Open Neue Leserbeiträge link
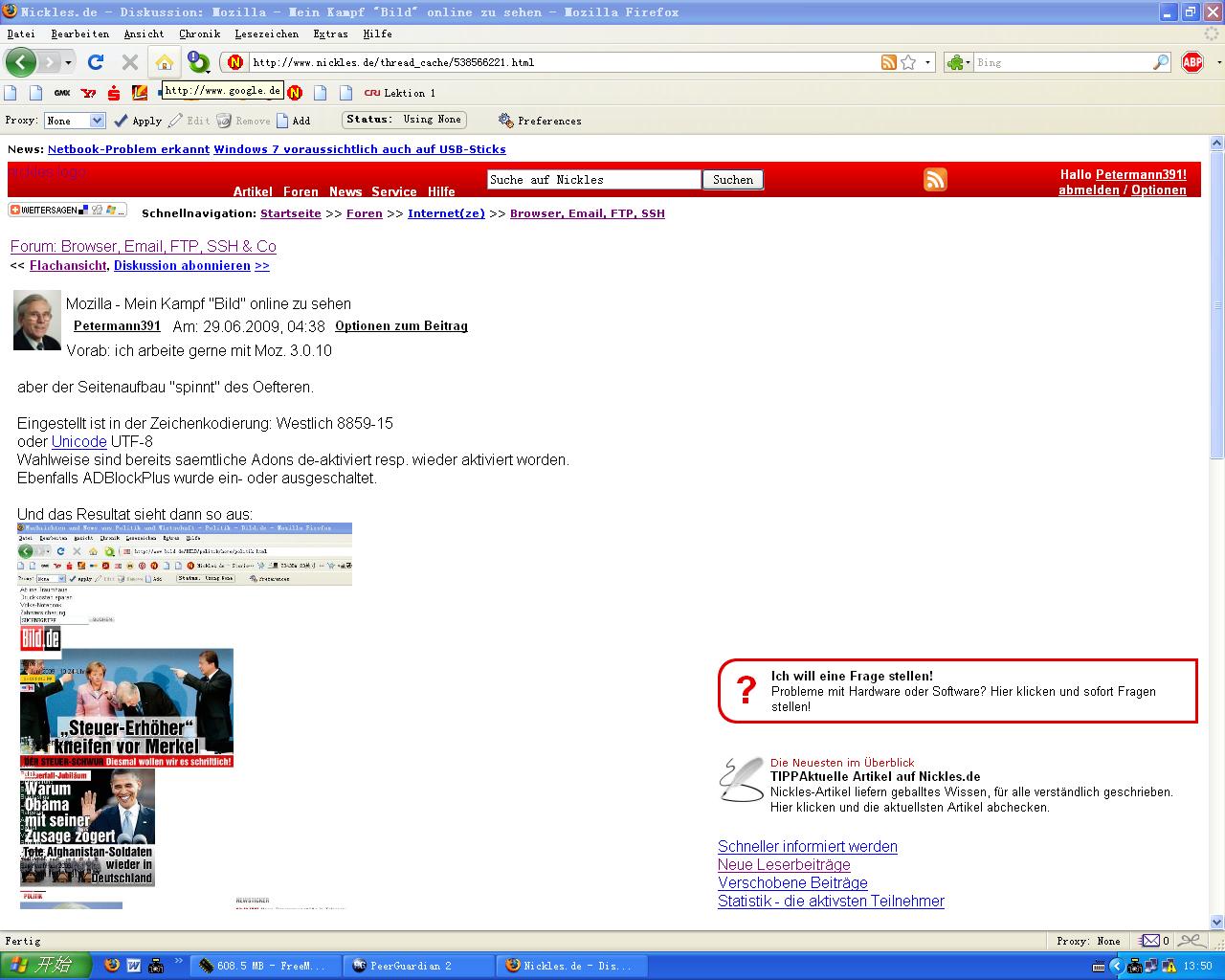 pyautogui.click(x=784, y=864)
